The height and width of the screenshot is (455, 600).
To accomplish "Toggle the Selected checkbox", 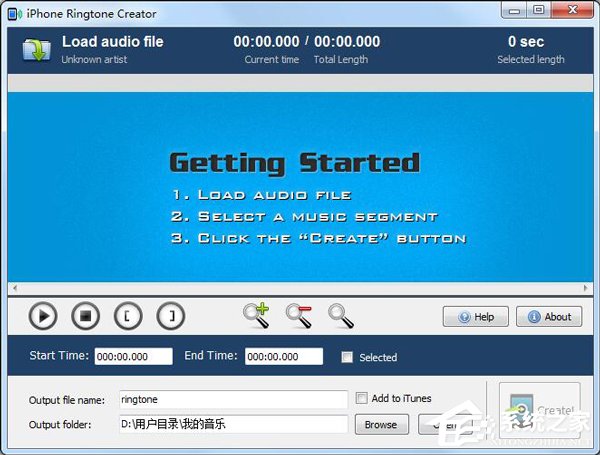I will (347, 357).
